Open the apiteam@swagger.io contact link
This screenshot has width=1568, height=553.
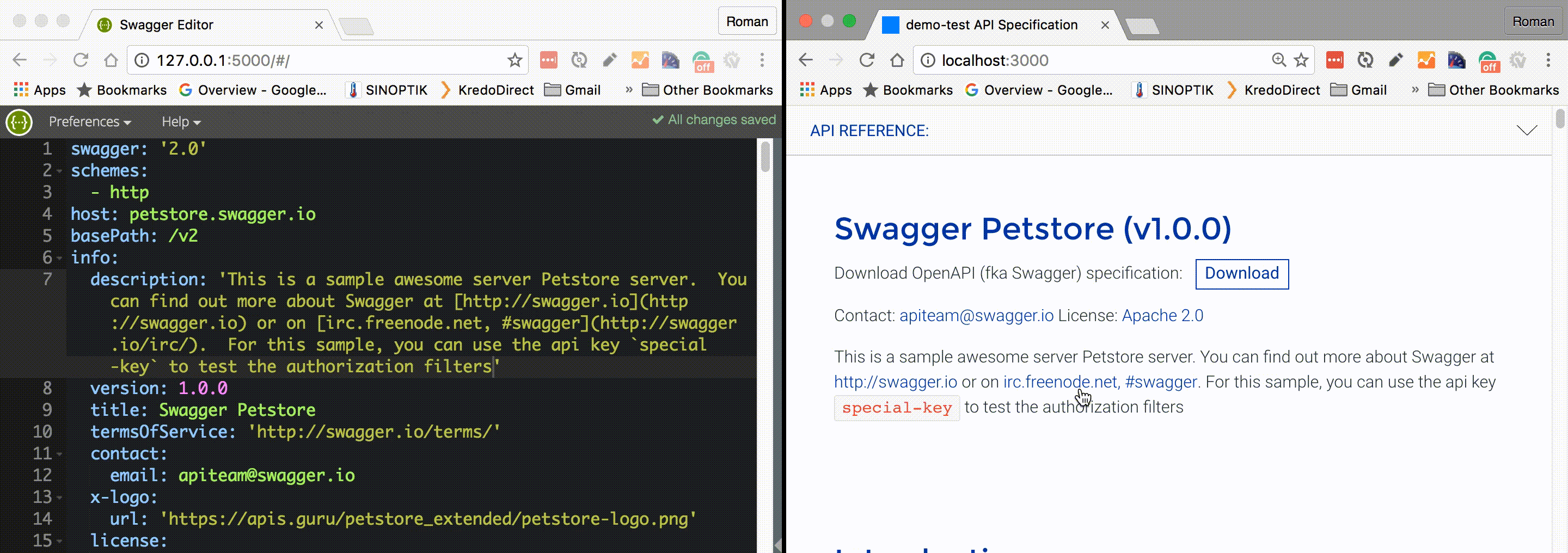pyautogui.click(x=976, y=315)
